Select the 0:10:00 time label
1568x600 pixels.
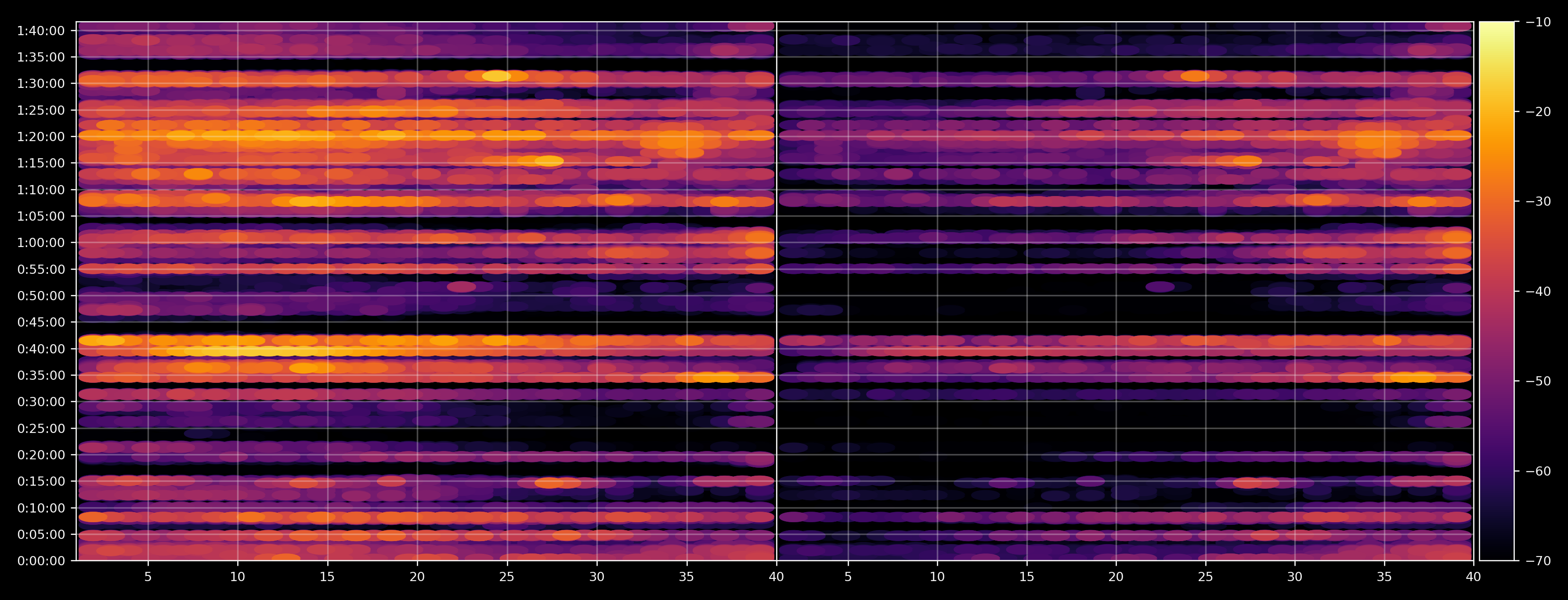[41, 508]
